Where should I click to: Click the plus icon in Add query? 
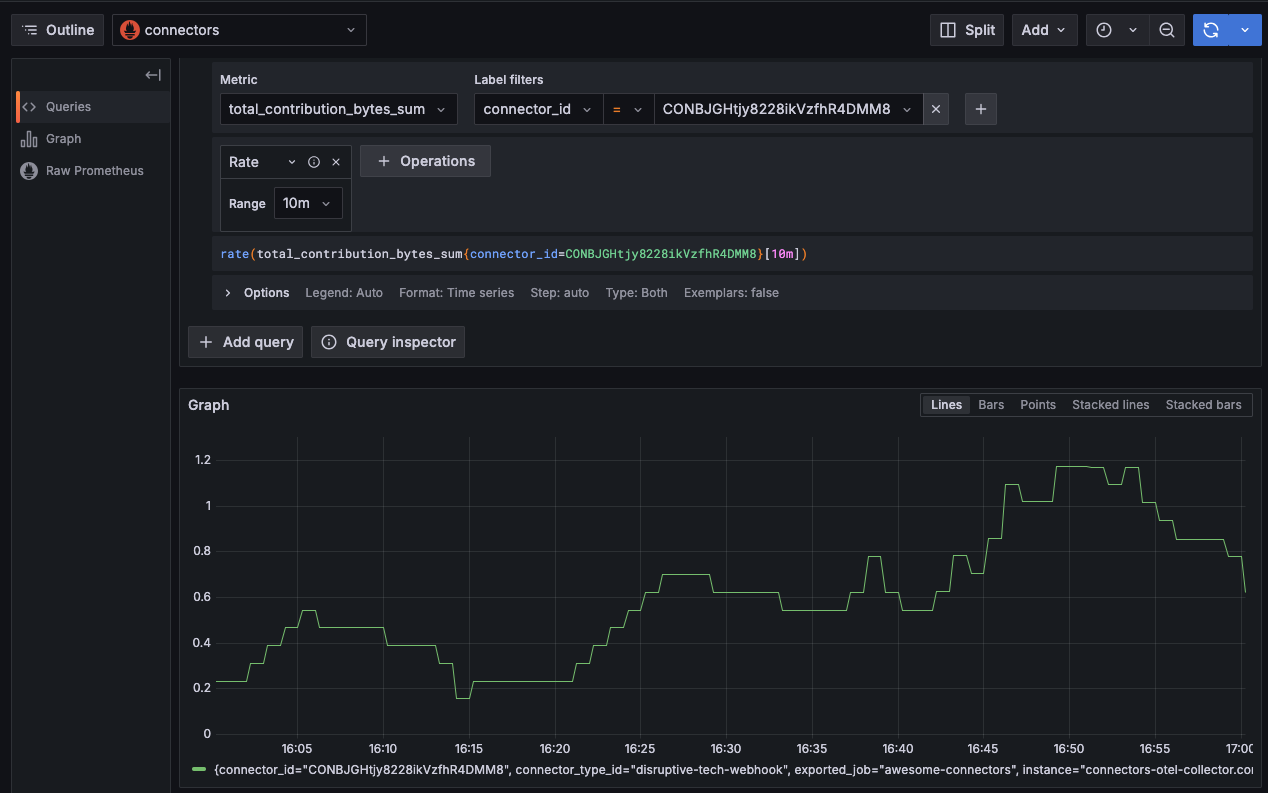pyautogui.click(x=206, y=342)
